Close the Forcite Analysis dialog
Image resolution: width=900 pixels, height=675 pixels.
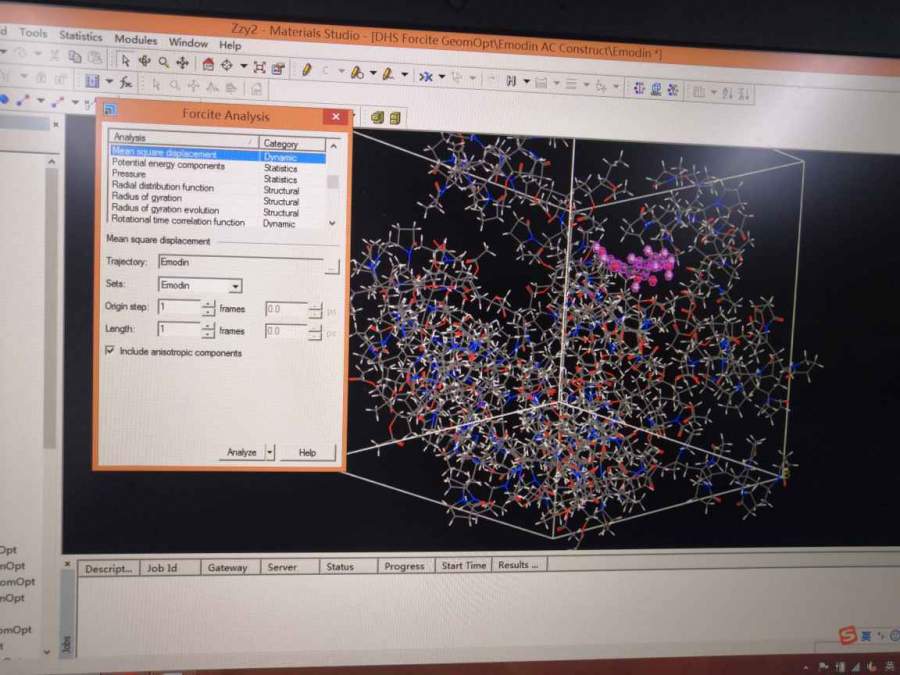click(x=336, y=117)
